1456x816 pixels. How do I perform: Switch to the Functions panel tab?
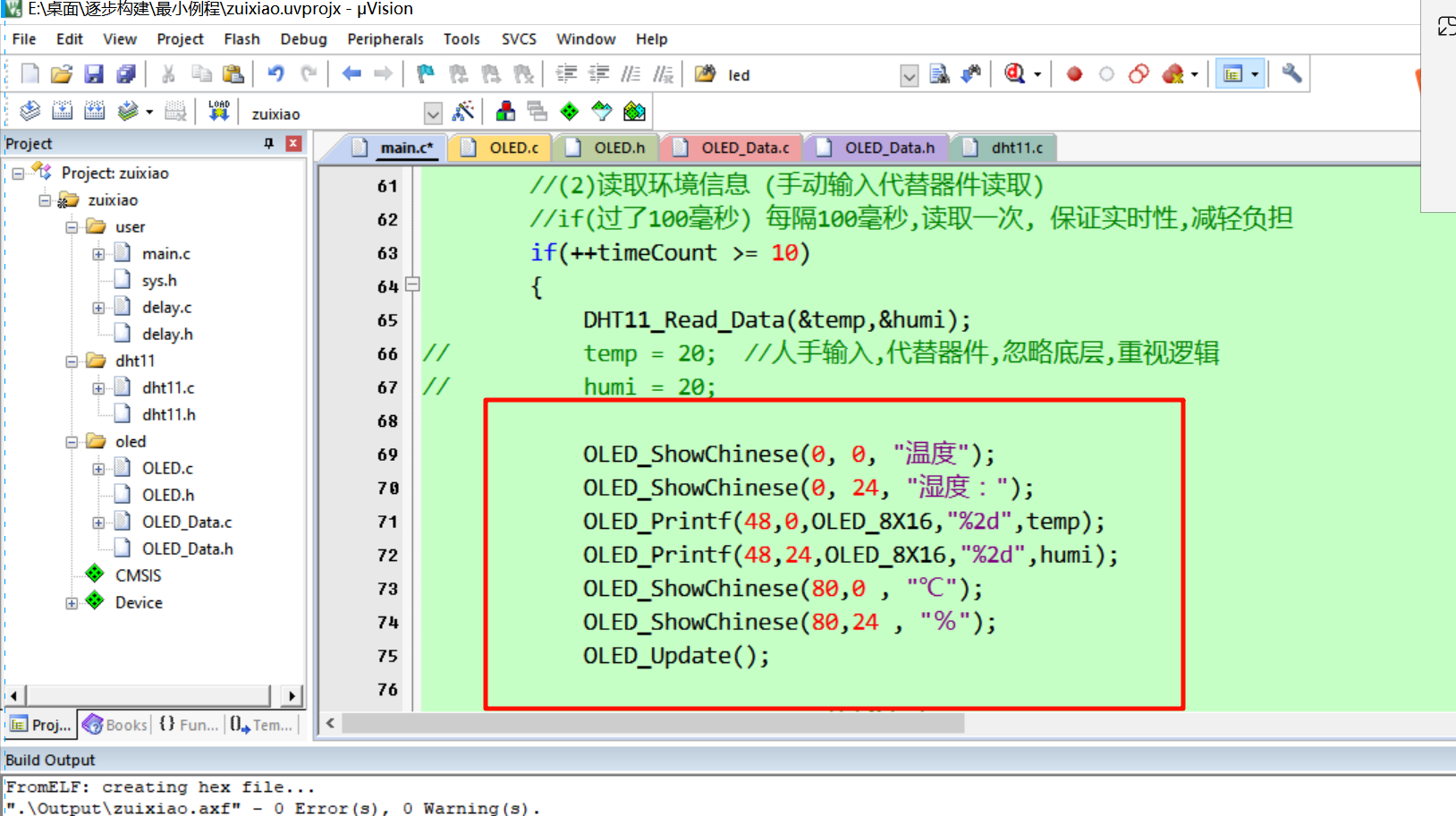[189, 725]
